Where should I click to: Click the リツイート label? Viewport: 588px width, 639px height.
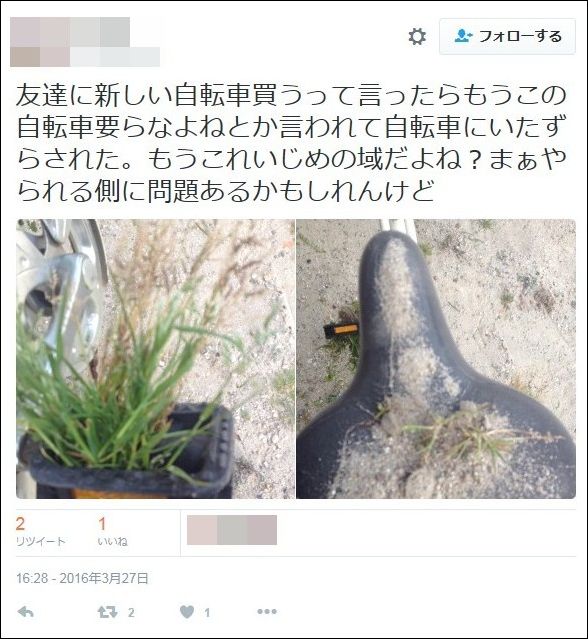[x=40, y=542]
